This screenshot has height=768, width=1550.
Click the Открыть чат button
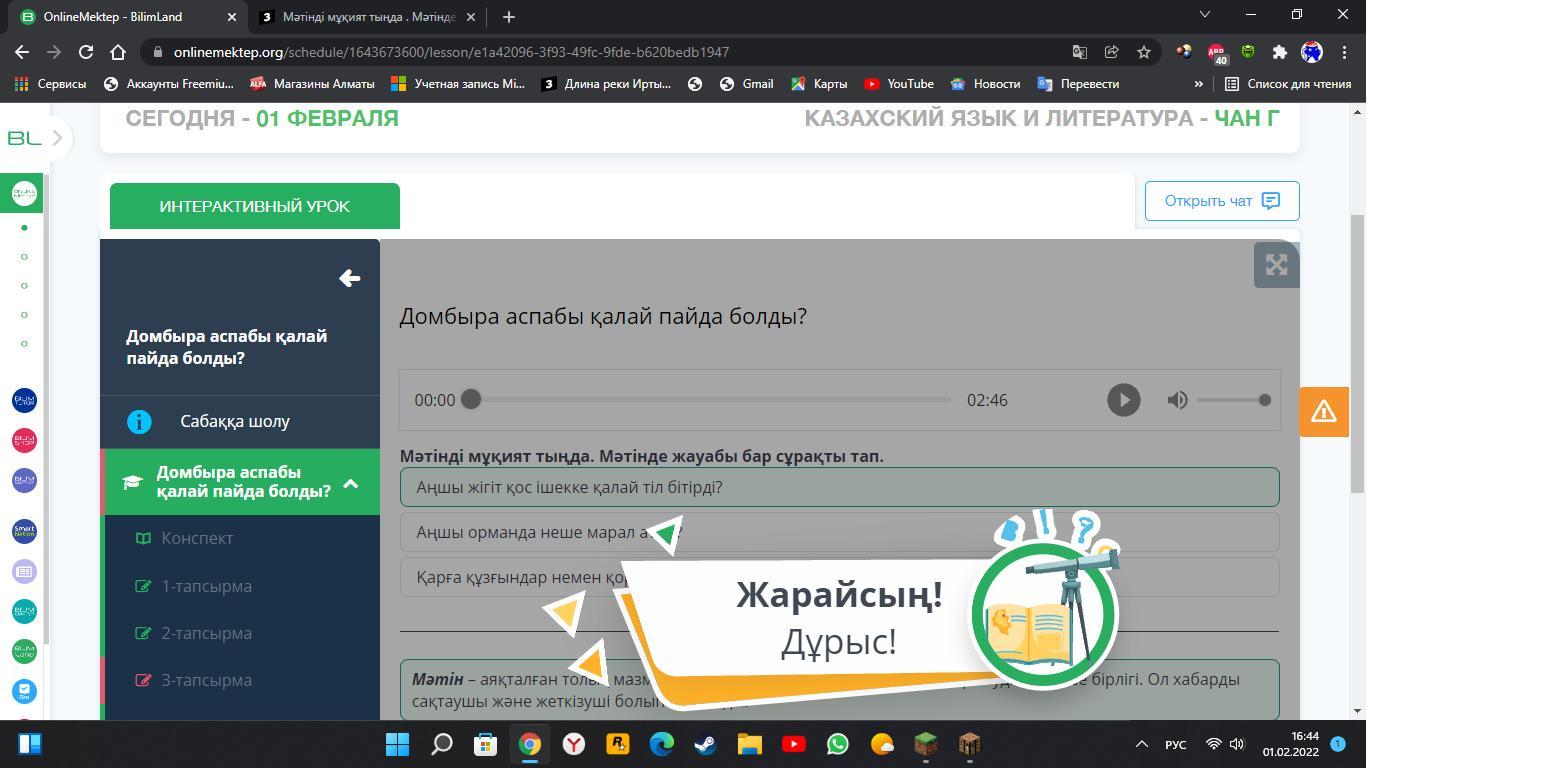click(x=1221, y=201)
